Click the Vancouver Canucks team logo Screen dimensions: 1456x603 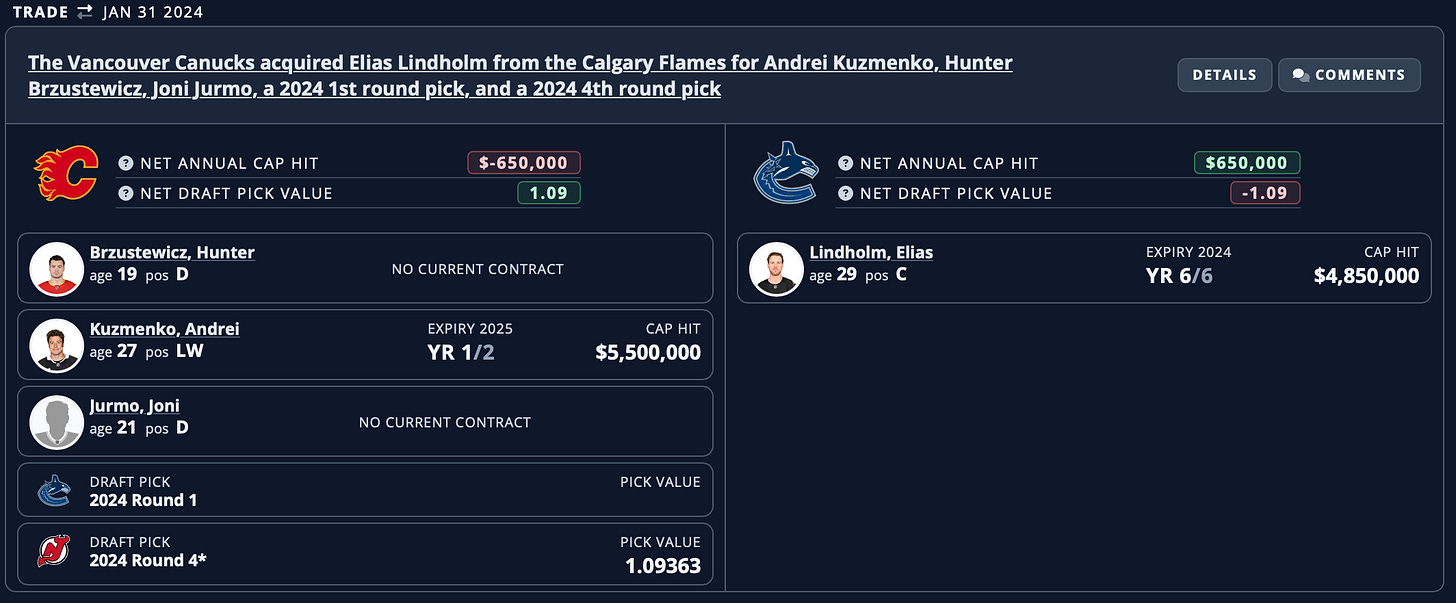coord(786,174)
